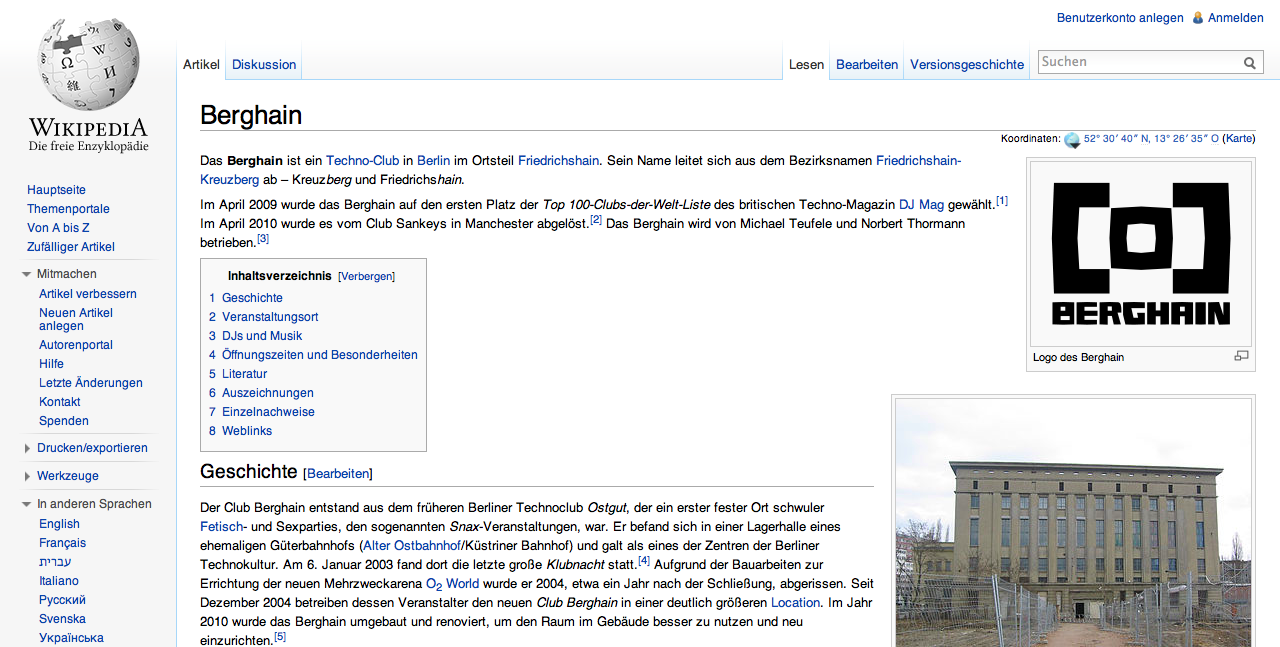Enlarge the Berghain logo via the magnify icon
Viewport: 1280px width, 647px height.
[1242, 356]
